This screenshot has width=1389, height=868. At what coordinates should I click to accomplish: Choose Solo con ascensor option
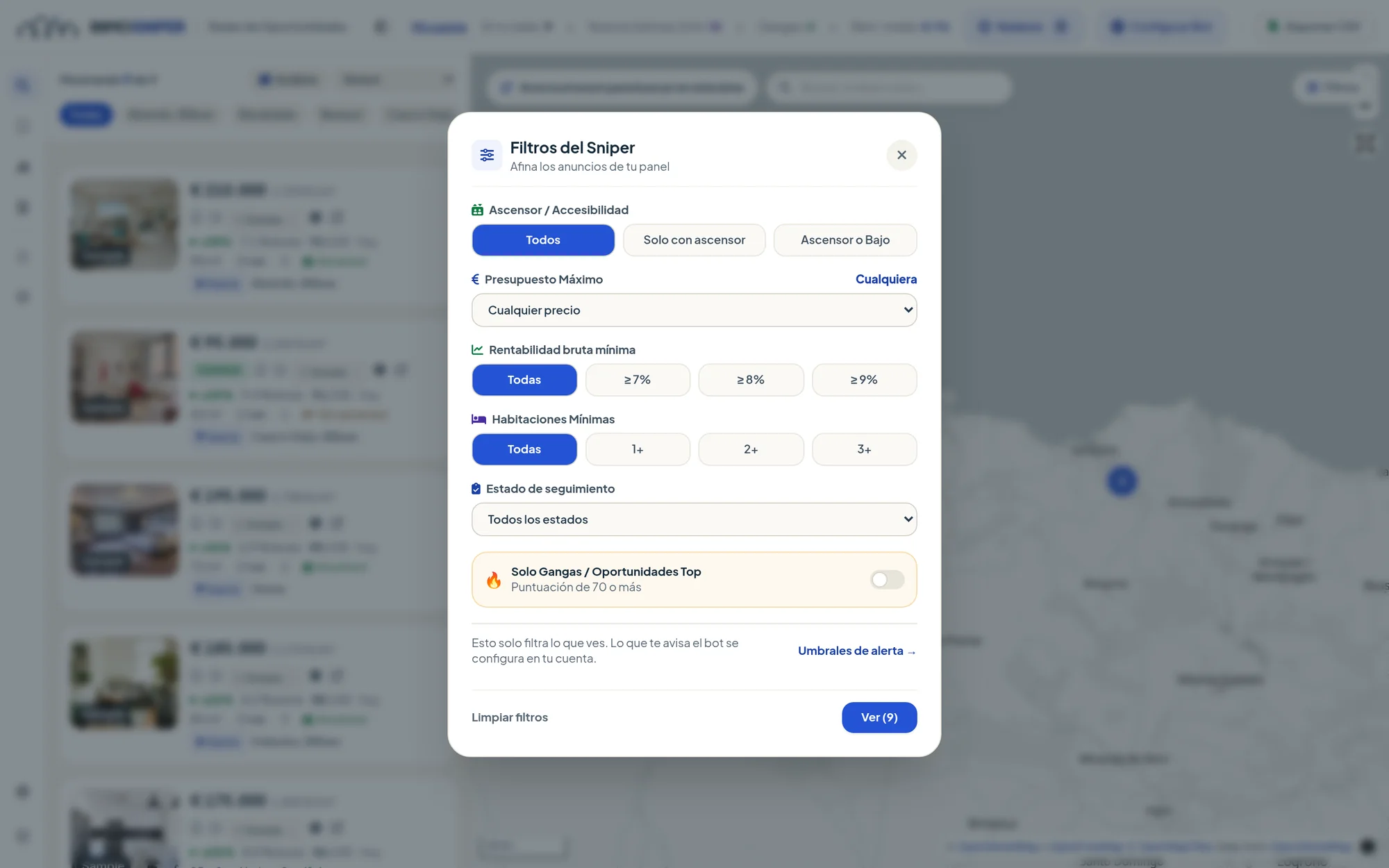coord(694,240)
